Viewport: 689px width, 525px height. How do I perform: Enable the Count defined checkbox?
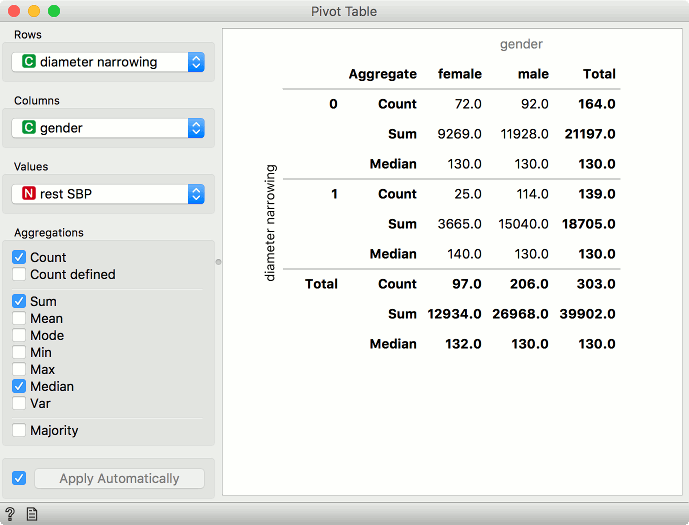click(x=20, y=275)
